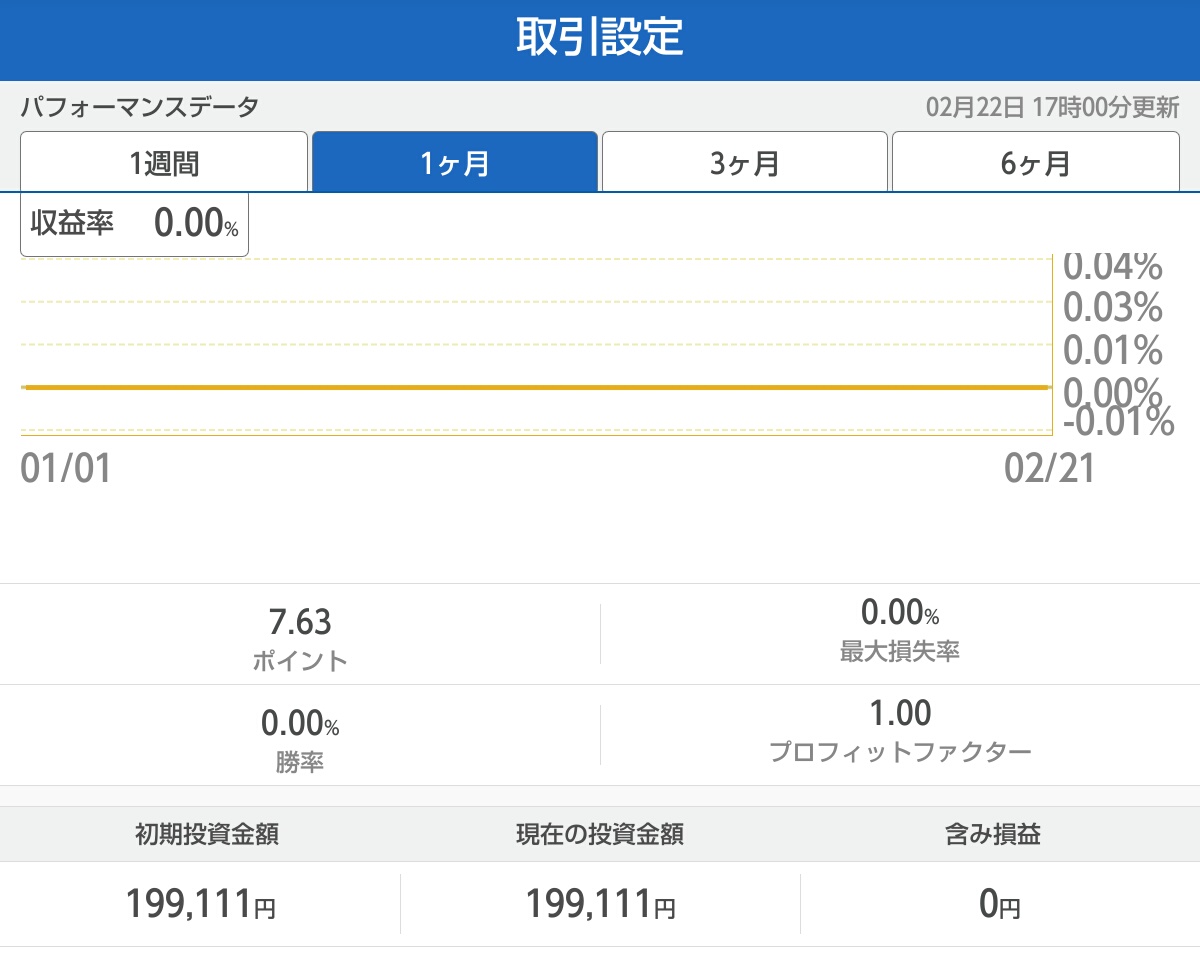Click the 0.03% axis label

point(1112,307)
